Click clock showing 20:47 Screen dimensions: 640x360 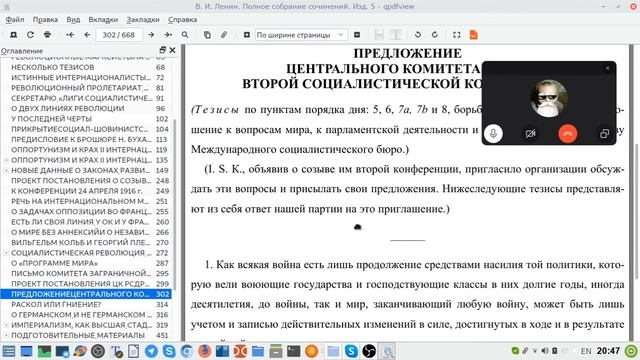[x=608, y=351]
